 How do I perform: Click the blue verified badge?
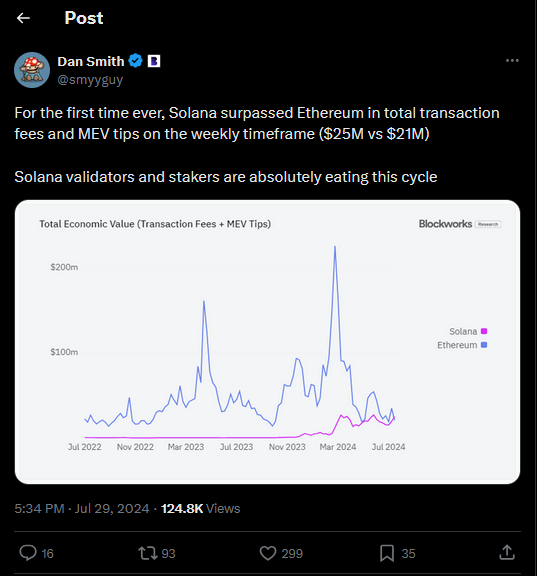[x=136, y=61]
